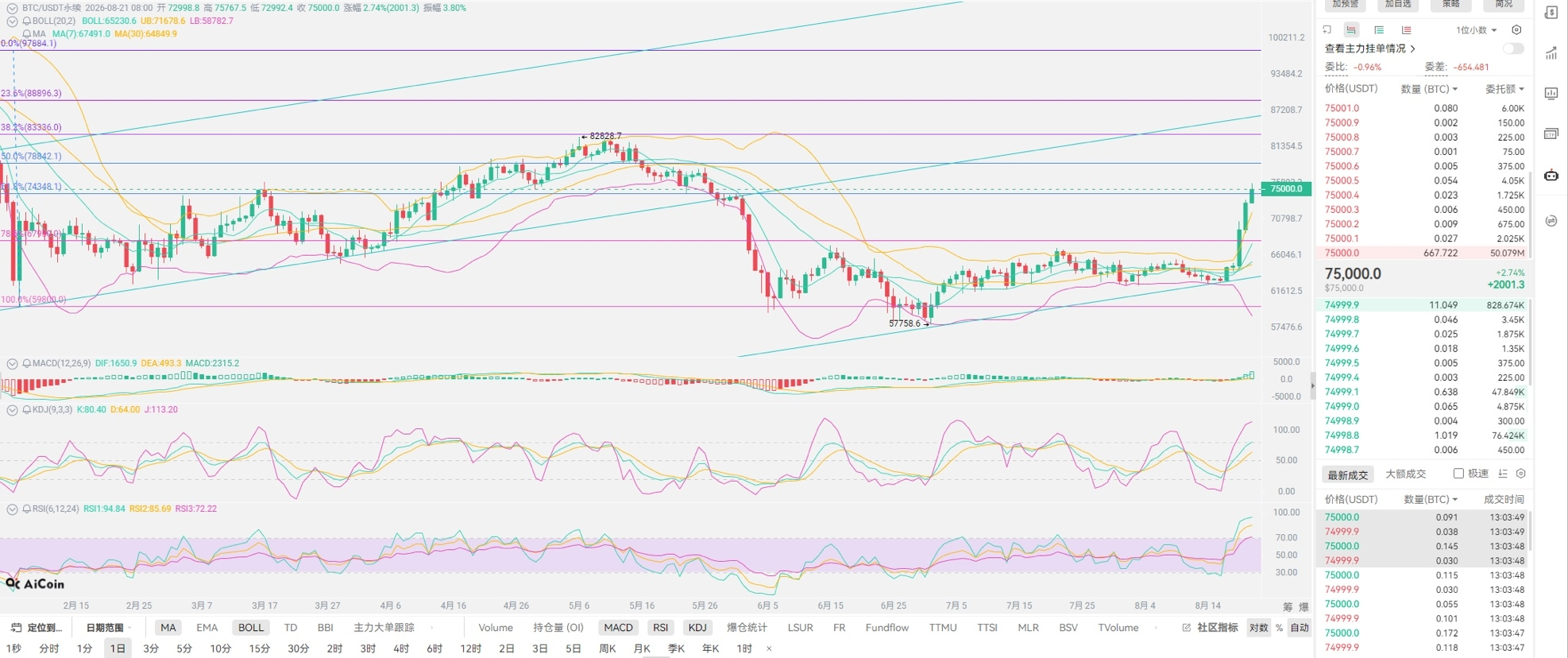Image resolution: width=1568 pixels, height=658 pixels.
Task: Open the rising chart icon in right sidebar
Action: [x=1551, y=53]
